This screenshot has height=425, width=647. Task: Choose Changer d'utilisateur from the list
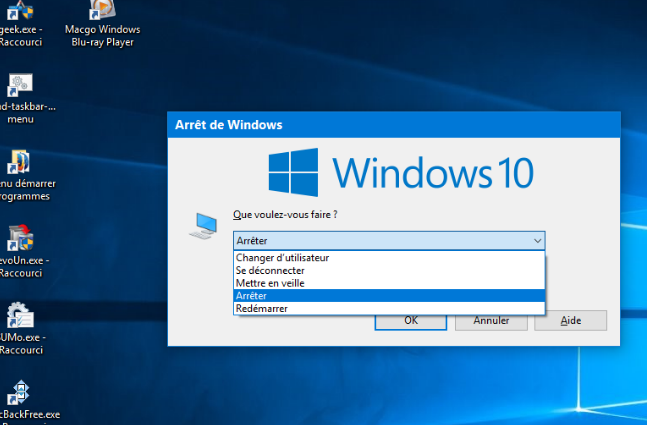(389, 257)
